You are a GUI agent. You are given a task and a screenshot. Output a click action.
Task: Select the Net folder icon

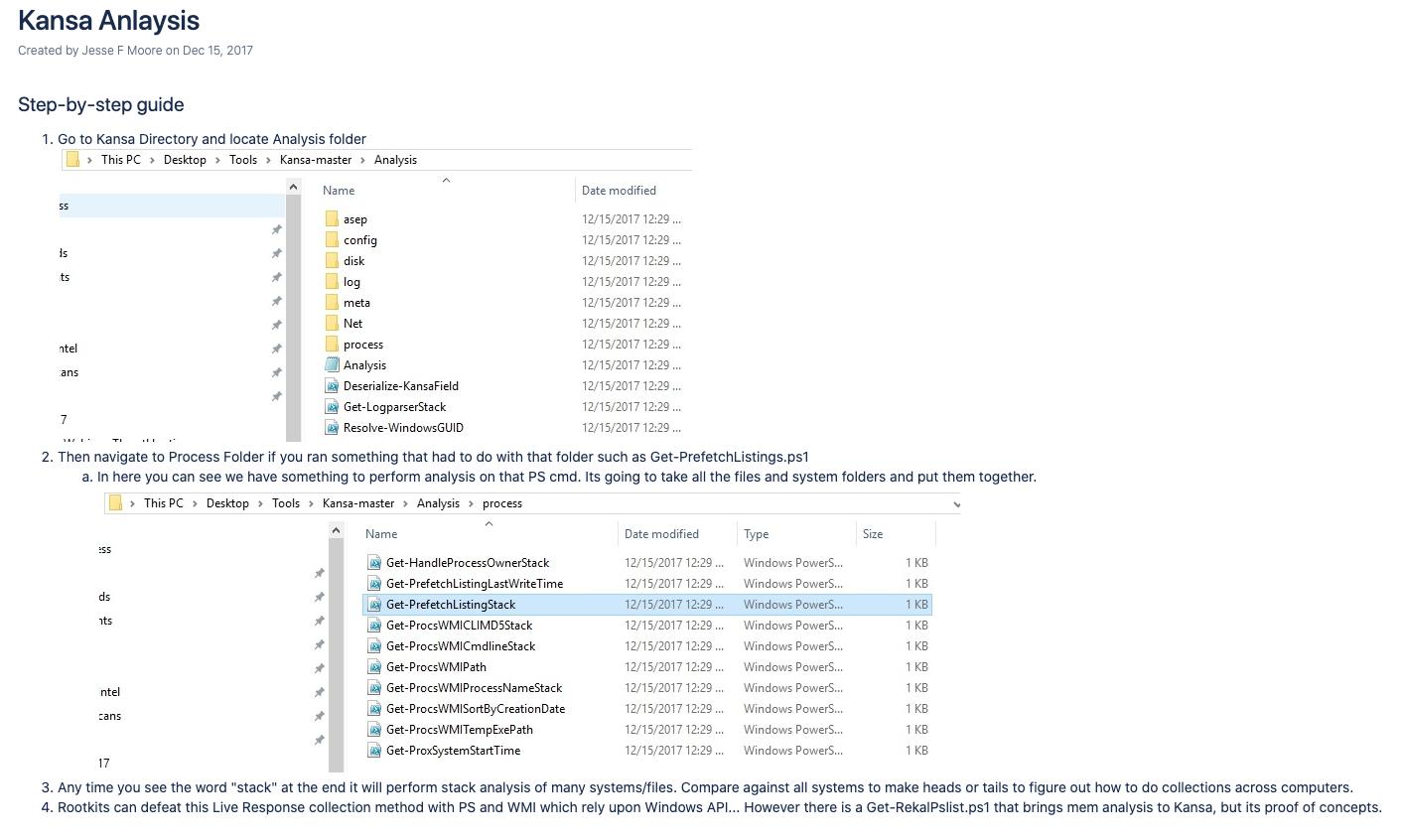point(332,324)
